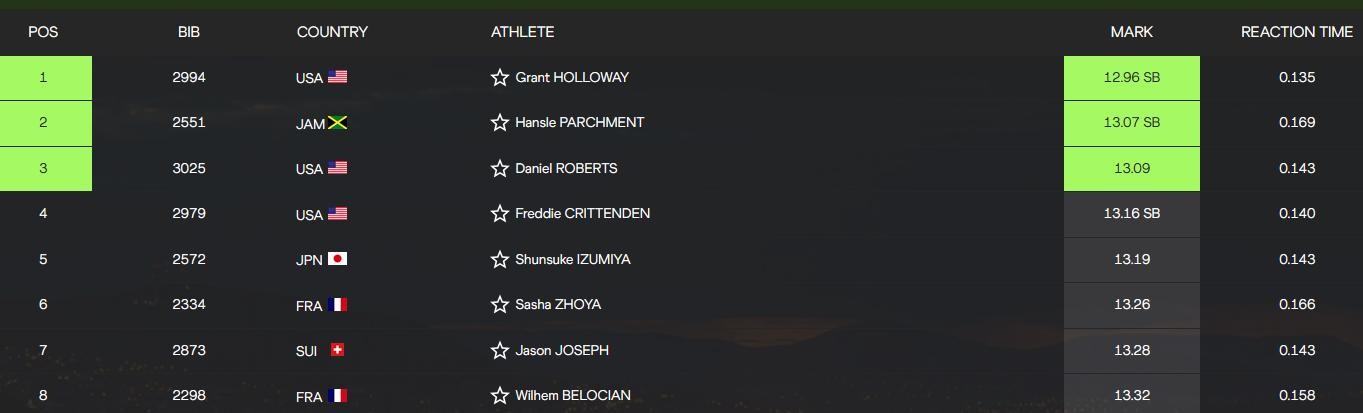Mark Sasha Zhoya with the star icon

(x=500, y=305)
